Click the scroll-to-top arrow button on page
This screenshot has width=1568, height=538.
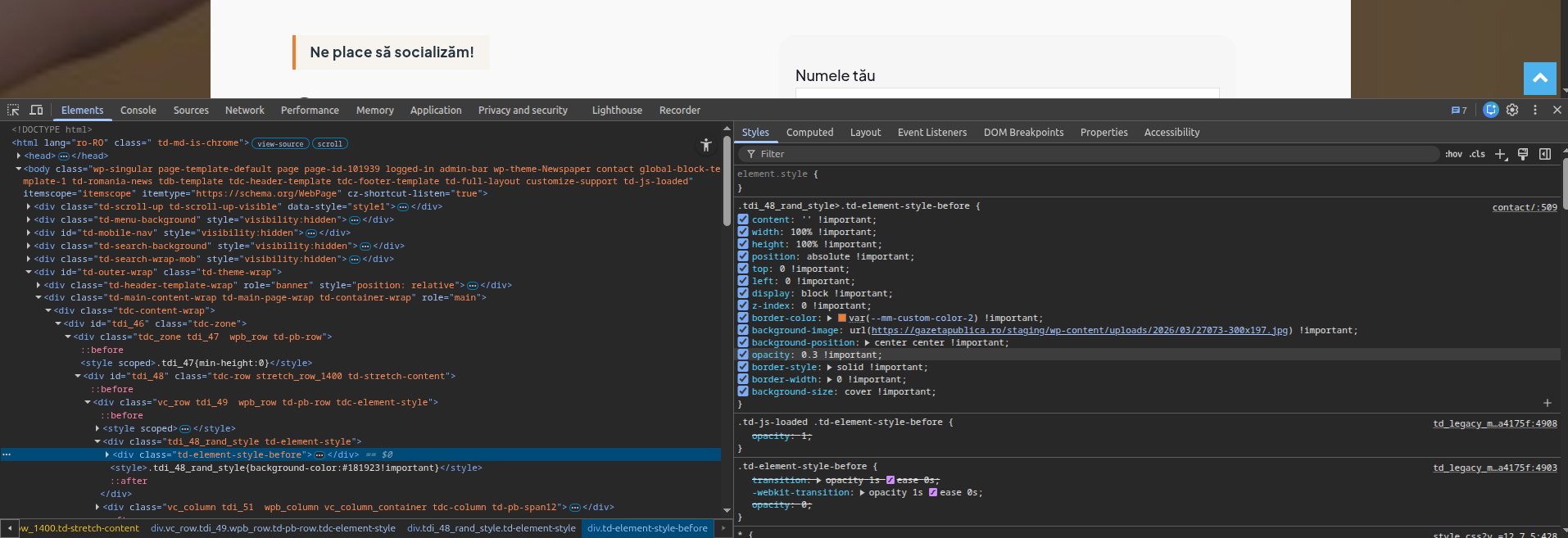click(x=1540, y=79)
